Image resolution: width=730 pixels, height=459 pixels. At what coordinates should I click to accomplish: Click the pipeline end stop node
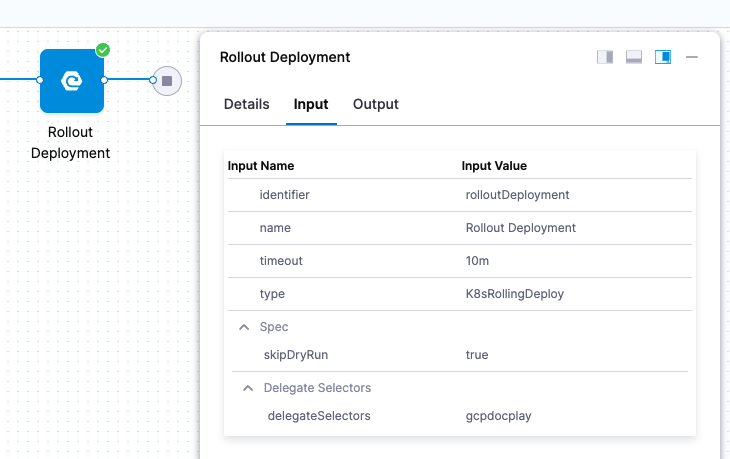(x=167, y=80)
